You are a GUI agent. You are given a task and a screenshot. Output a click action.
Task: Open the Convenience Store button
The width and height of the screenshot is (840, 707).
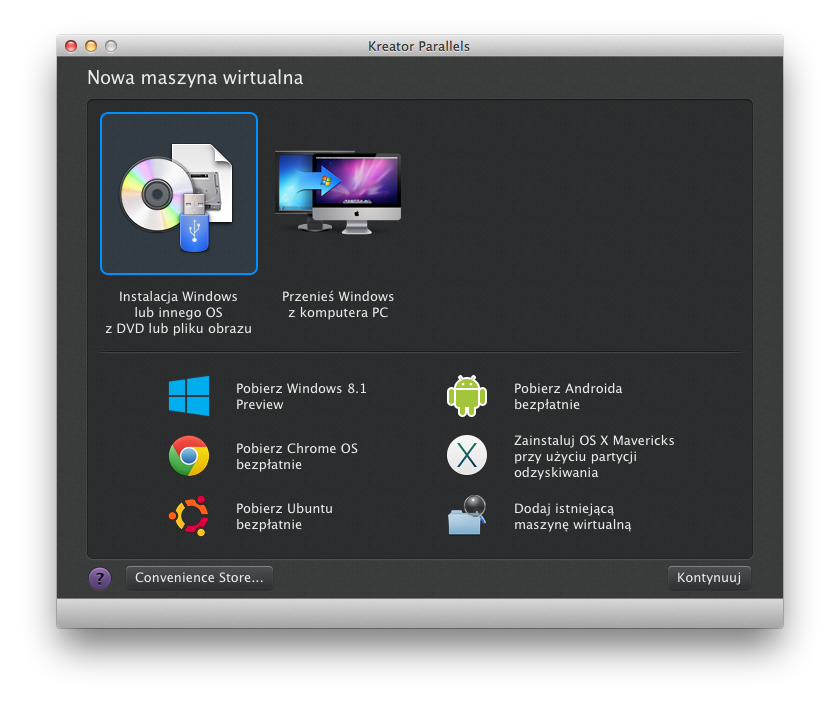coord(199,578)
